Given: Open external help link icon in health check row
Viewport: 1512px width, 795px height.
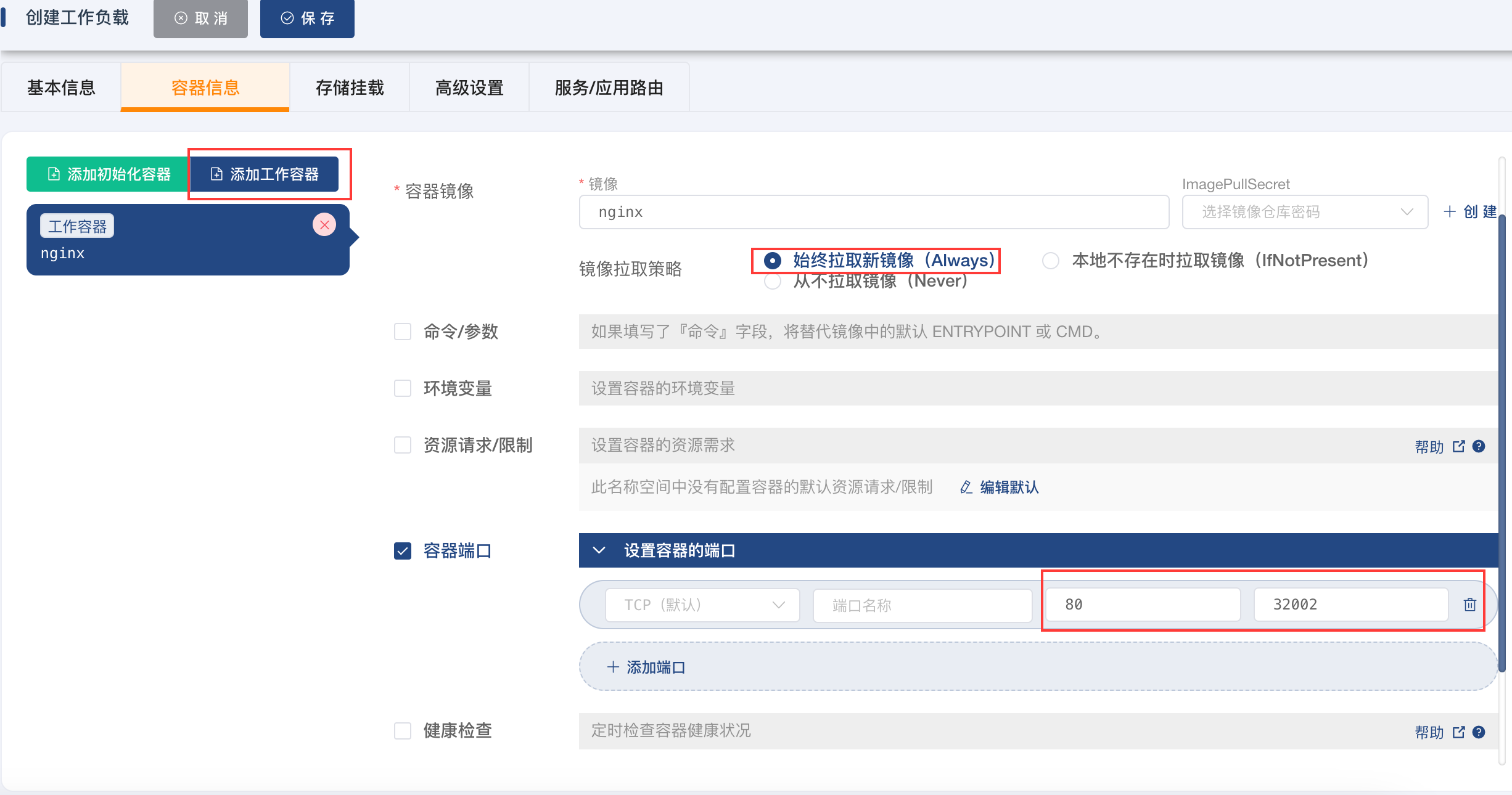Looking at the screenshot, I should (1458, 732).
